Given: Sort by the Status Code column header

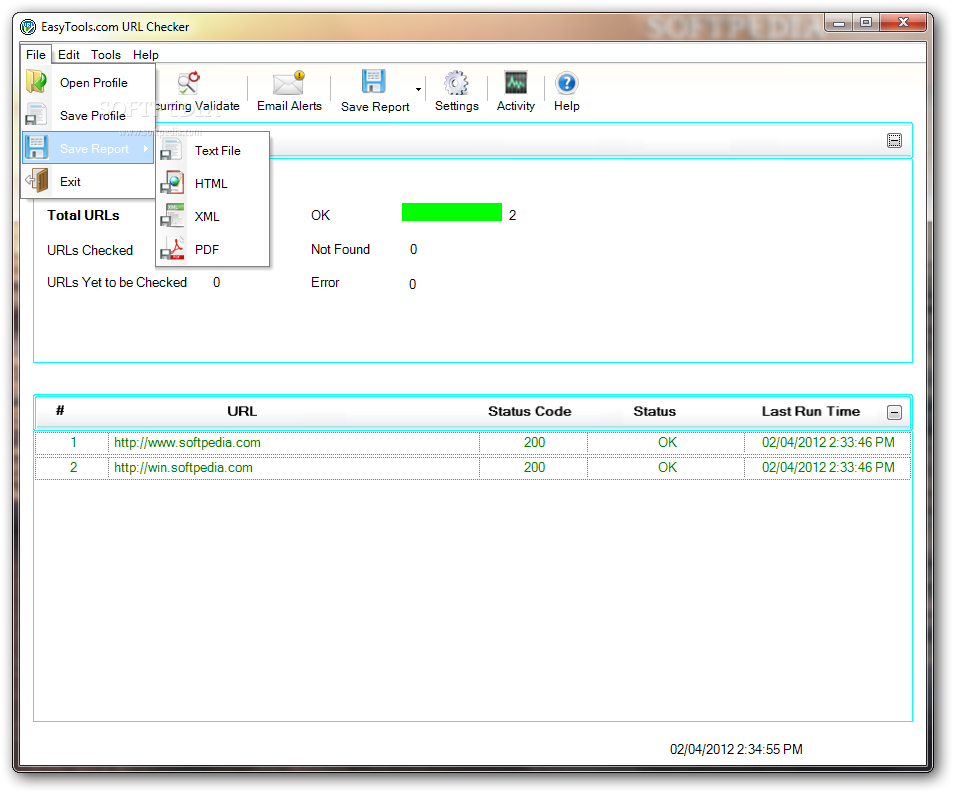Looking at the screenshot, I should (529, 411).
